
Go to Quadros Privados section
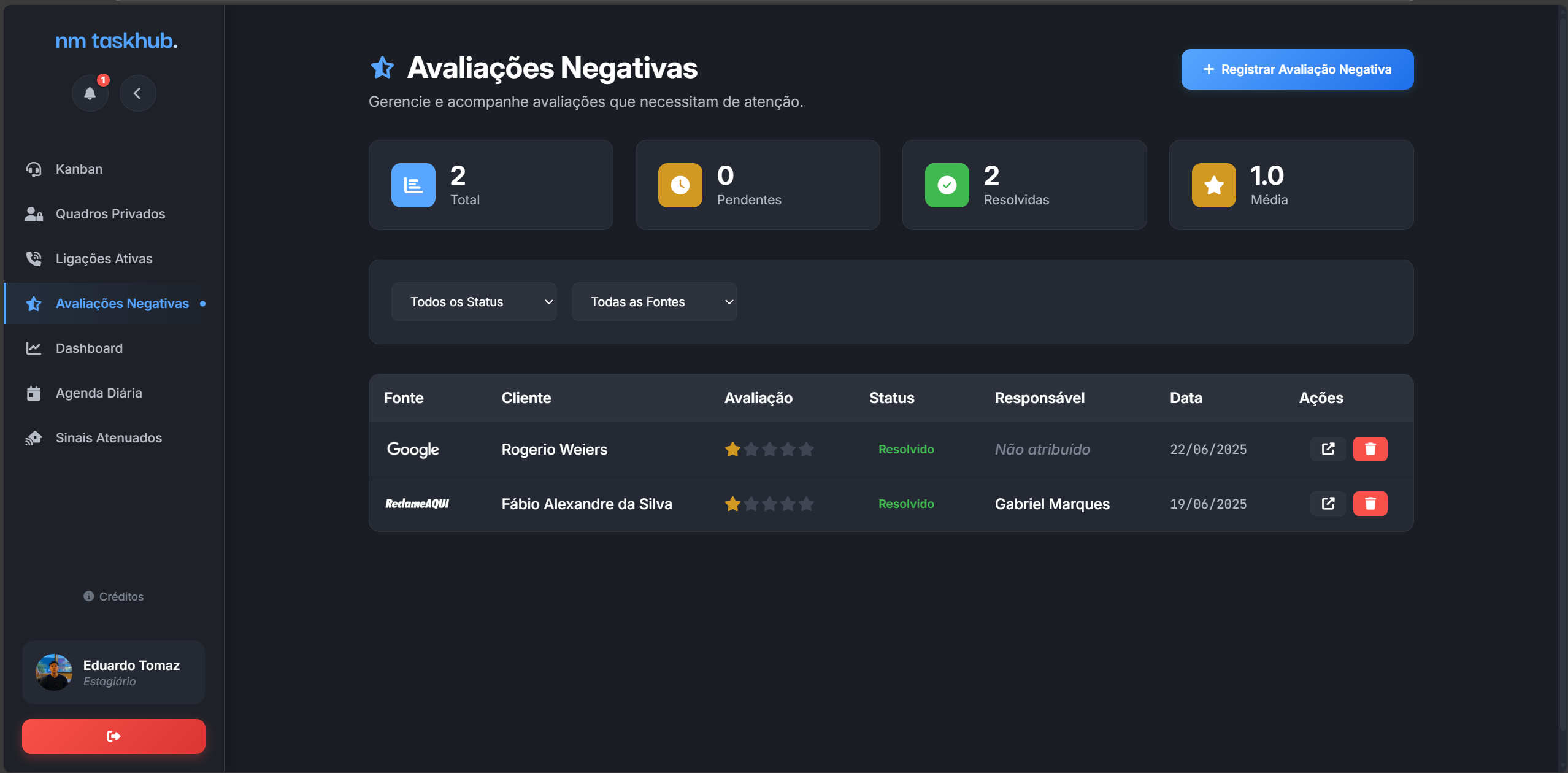click(x=110, y=214)
